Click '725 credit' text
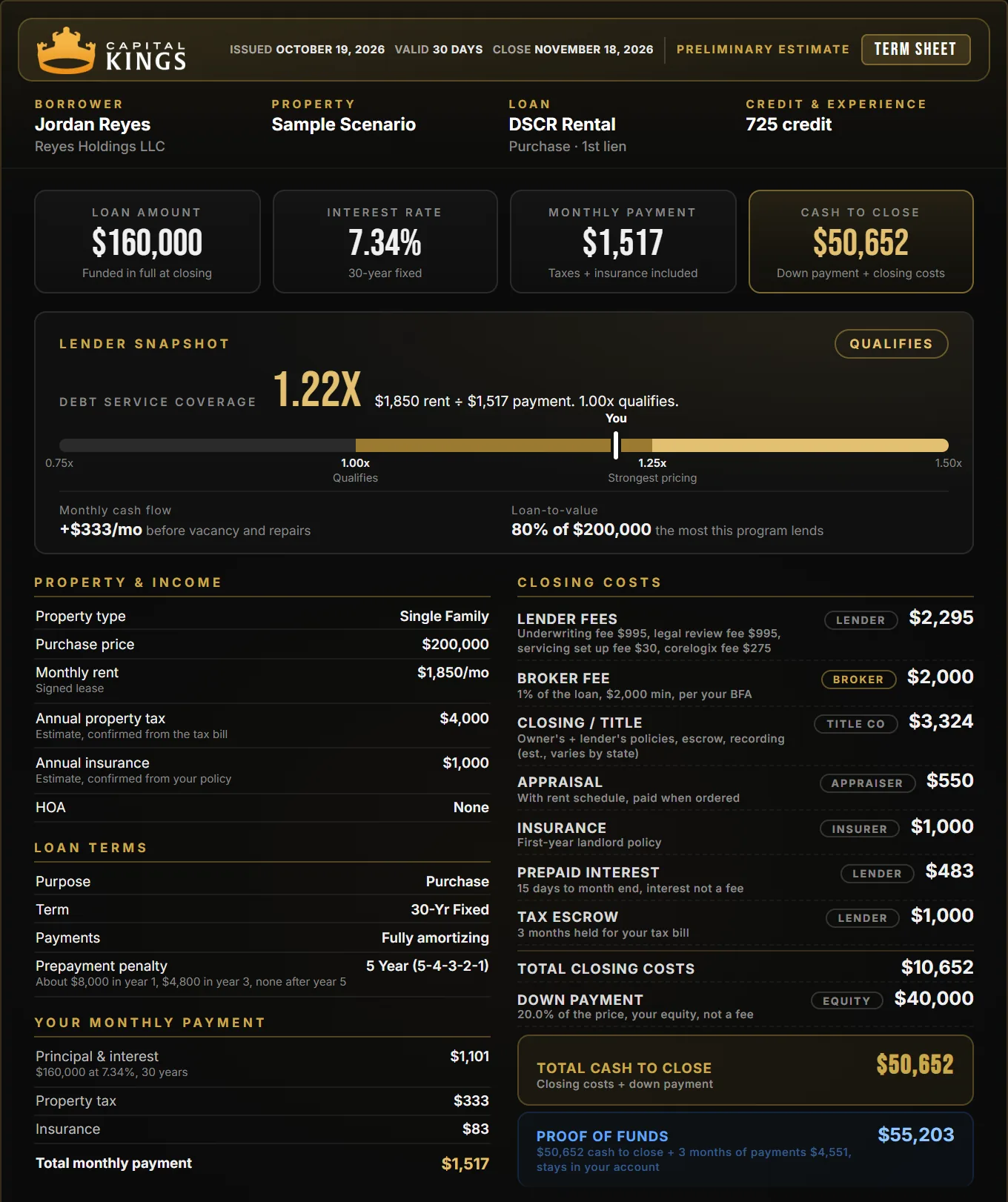Screen dimensions: 1008x1202 pyautogui.click(x=789, y=124)
